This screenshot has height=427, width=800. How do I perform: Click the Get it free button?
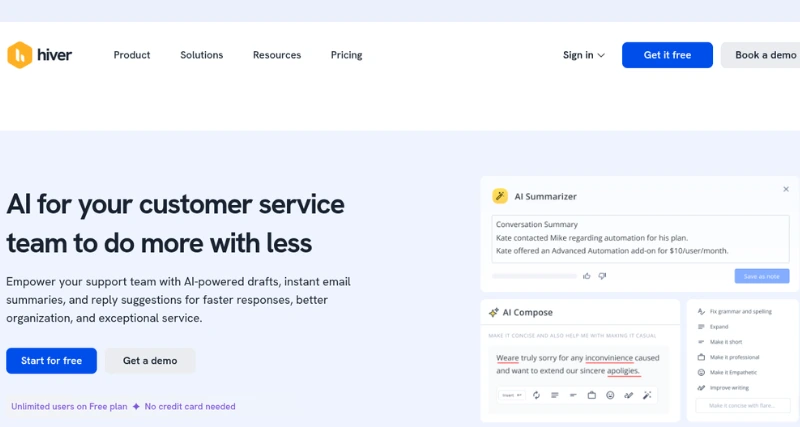[667, 55]
